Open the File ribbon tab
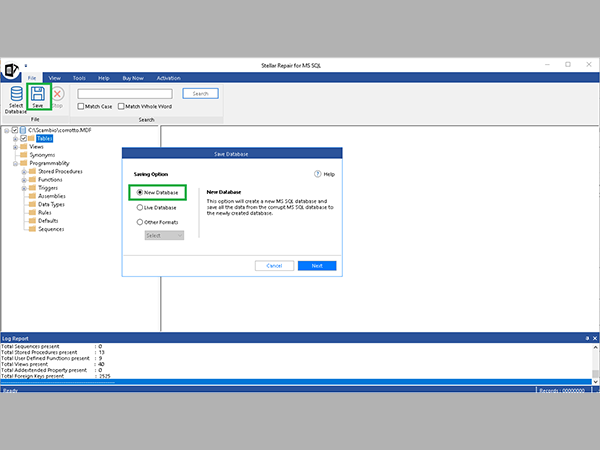 tap(32, 78)
